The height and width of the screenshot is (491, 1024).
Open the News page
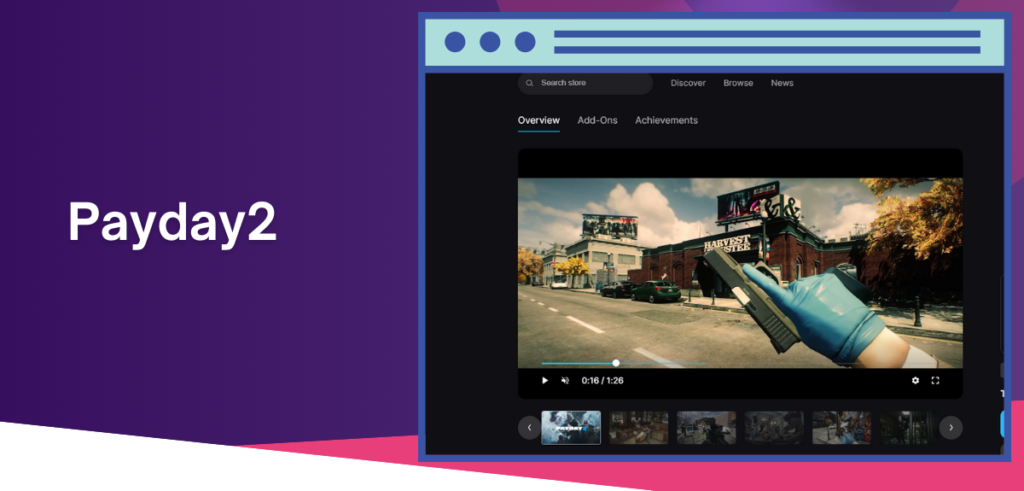(782, 83)
